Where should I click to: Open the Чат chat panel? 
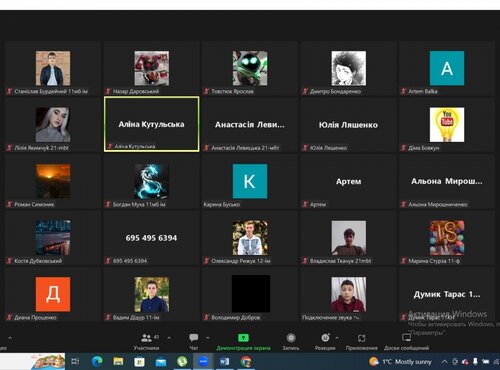[194, 341]
